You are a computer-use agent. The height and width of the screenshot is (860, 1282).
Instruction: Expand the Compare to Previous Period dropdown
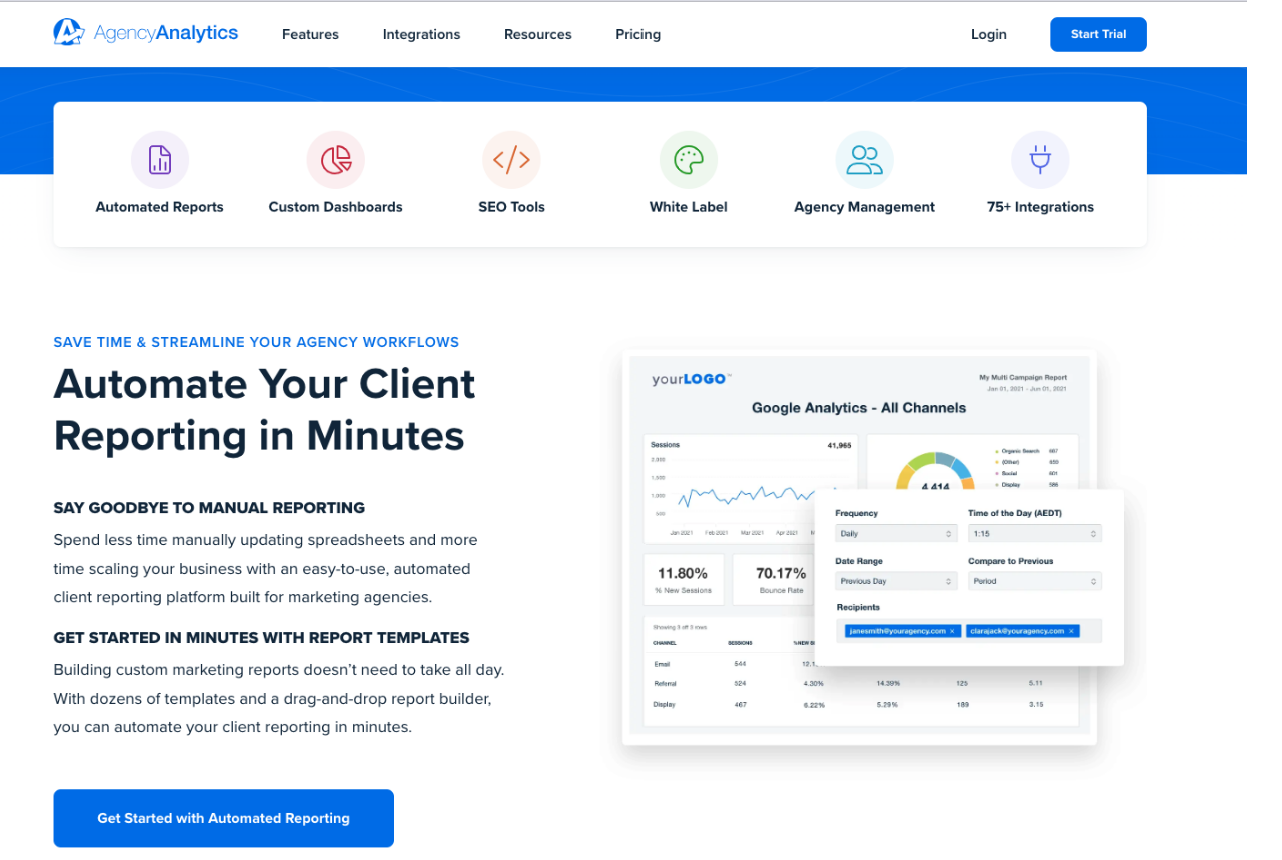tap(1035, 581)
